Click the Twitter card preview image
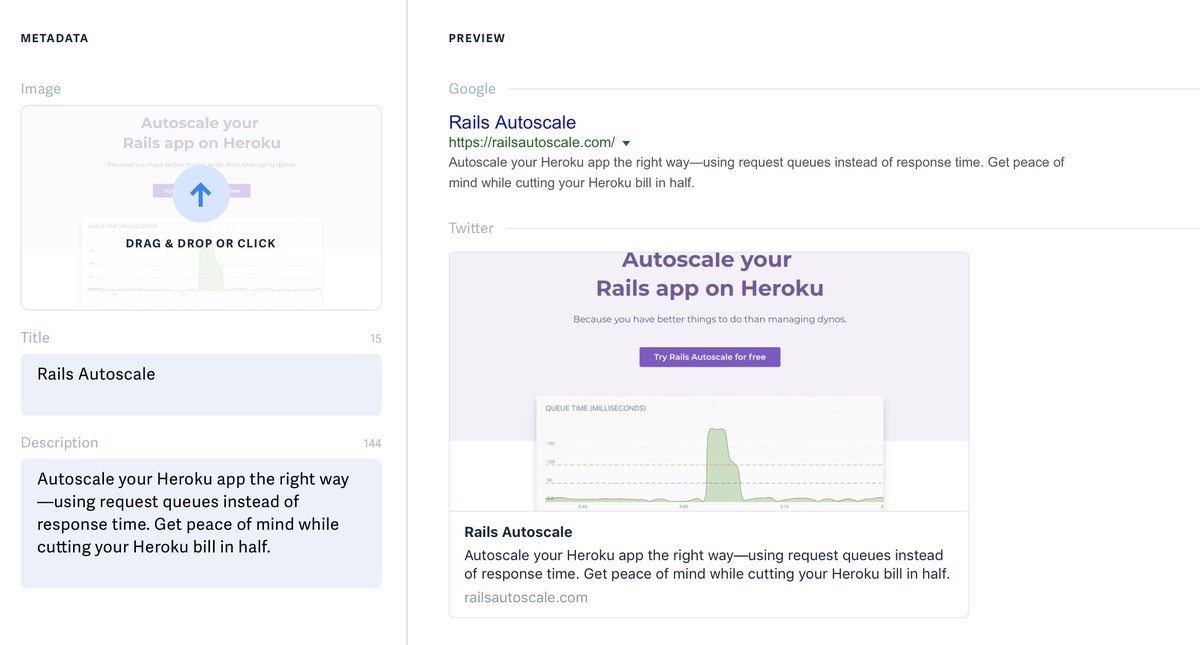 coord(709,382)
